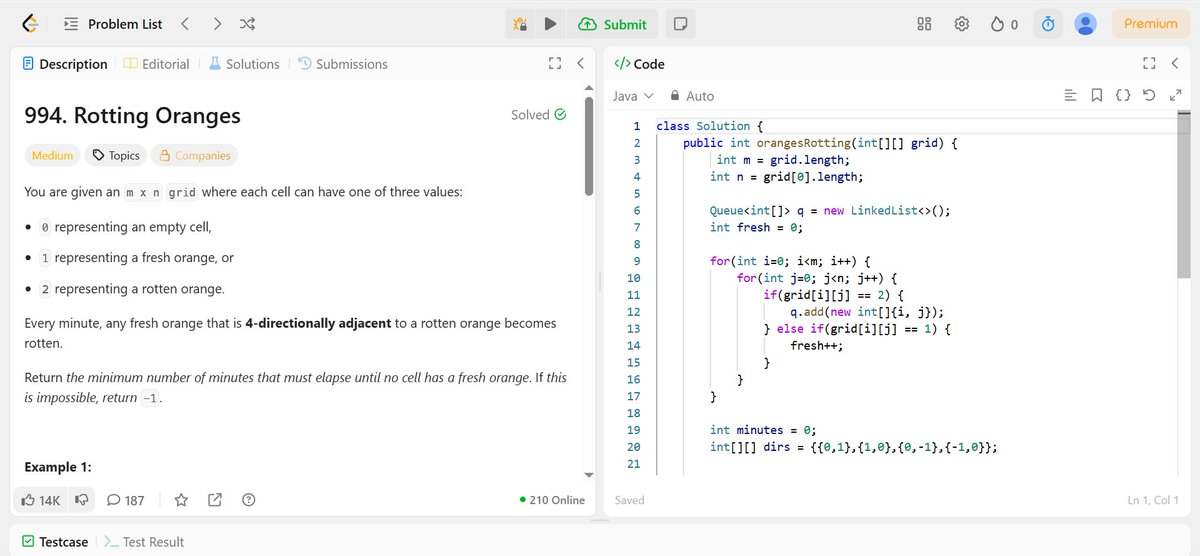1200x556 pixels.
Task: Open the layout grid icon
Action: coord(925,24)
